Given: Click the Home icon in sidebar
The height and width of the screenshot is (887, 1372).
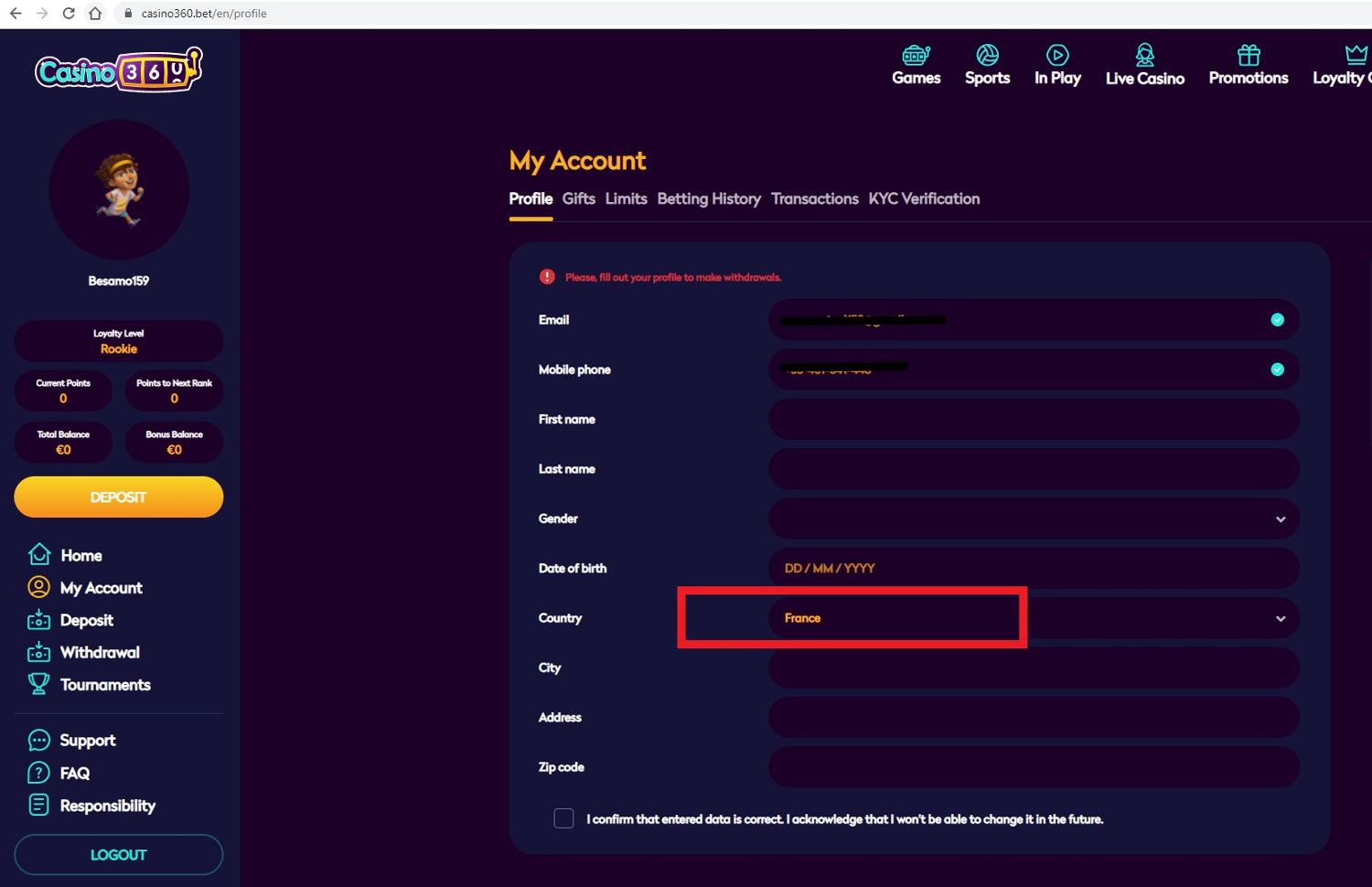Looking at the screenshot, I should [39, 554].
